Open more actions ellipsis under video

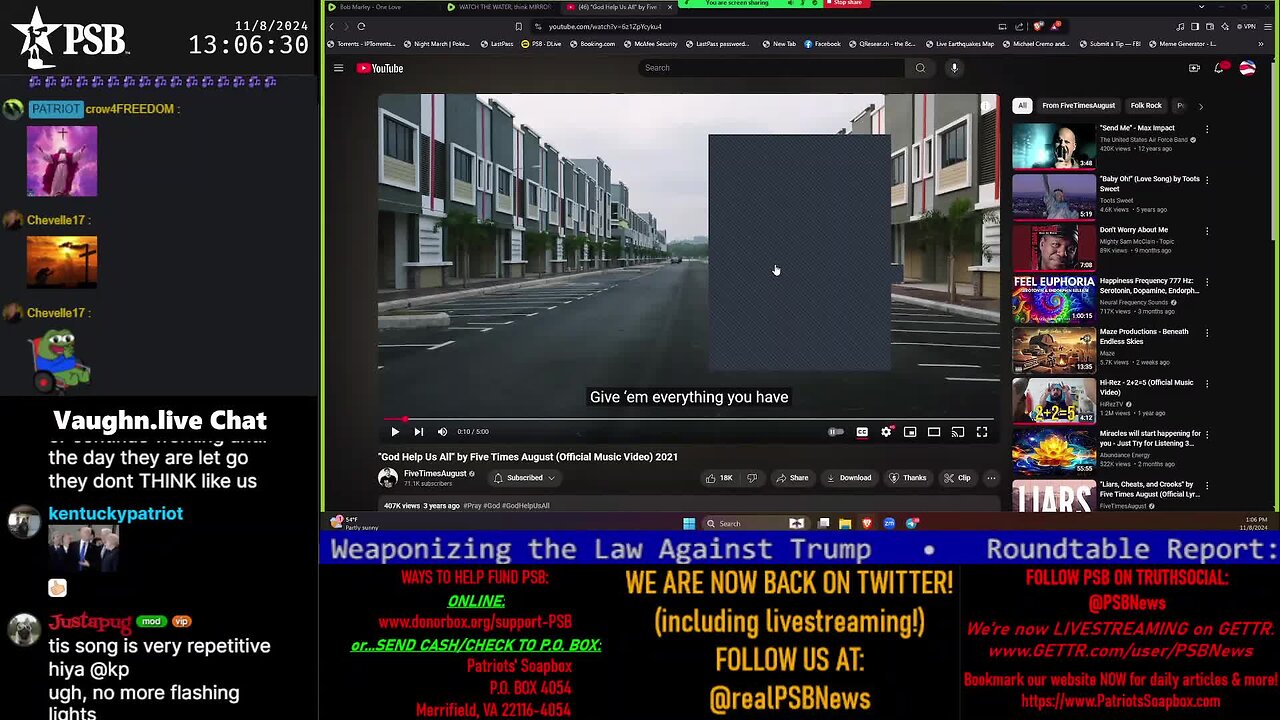point(991,478)
